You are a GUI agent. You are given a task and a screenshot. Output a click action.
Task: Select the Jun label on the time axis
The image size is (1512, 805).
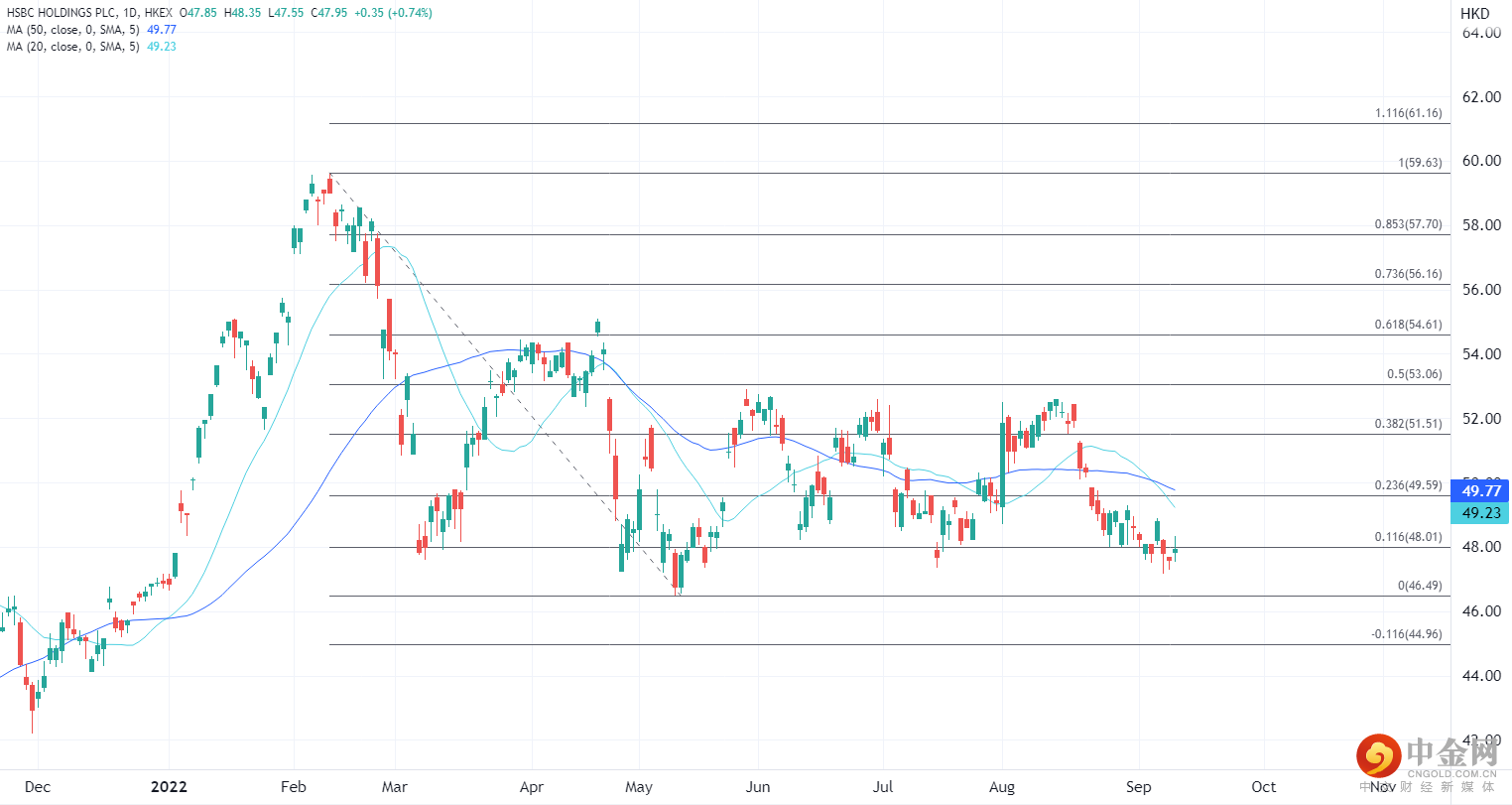click(x=758, y=787)
